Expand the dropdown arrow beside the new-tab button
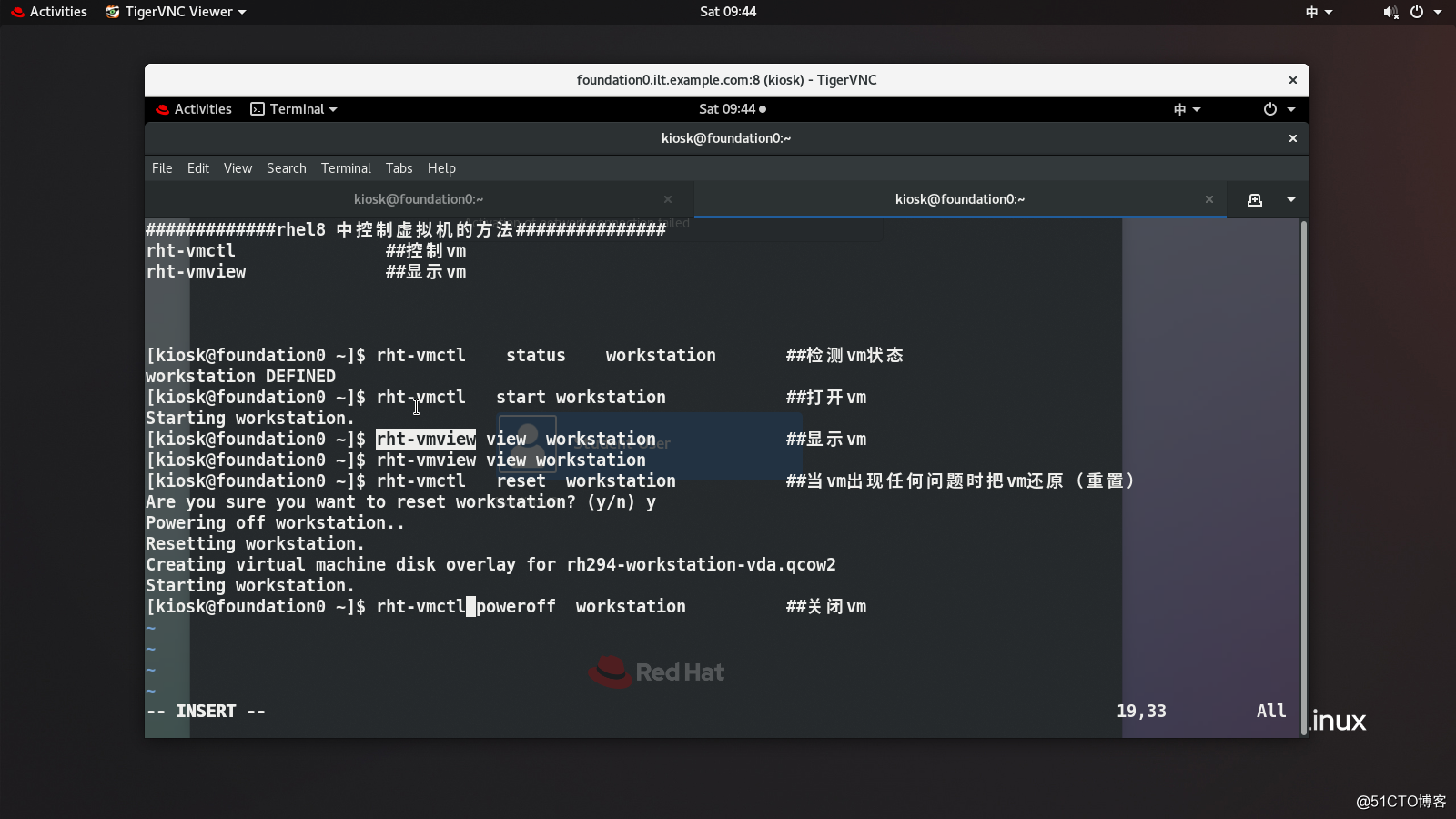The image size is (1456, 819). [1291, 199]
